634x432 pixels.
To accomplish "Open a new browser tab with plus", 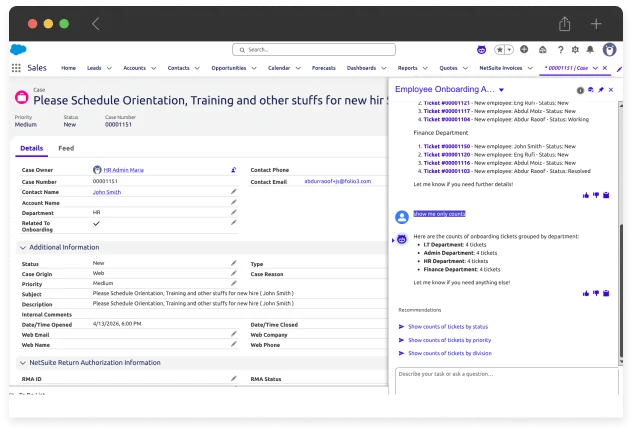I will click(596, 24).
